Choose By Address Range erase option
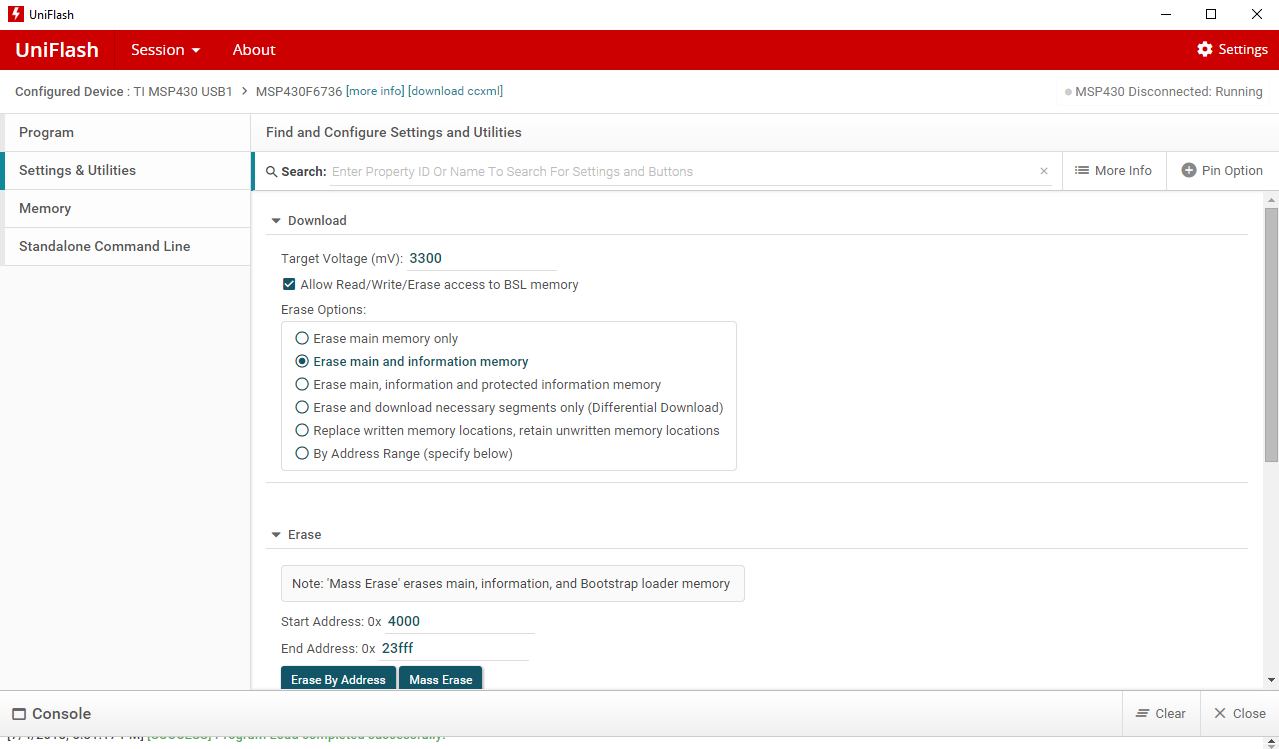The width and height of the screenshot is (1279, 749). click(x=302, y=454)
